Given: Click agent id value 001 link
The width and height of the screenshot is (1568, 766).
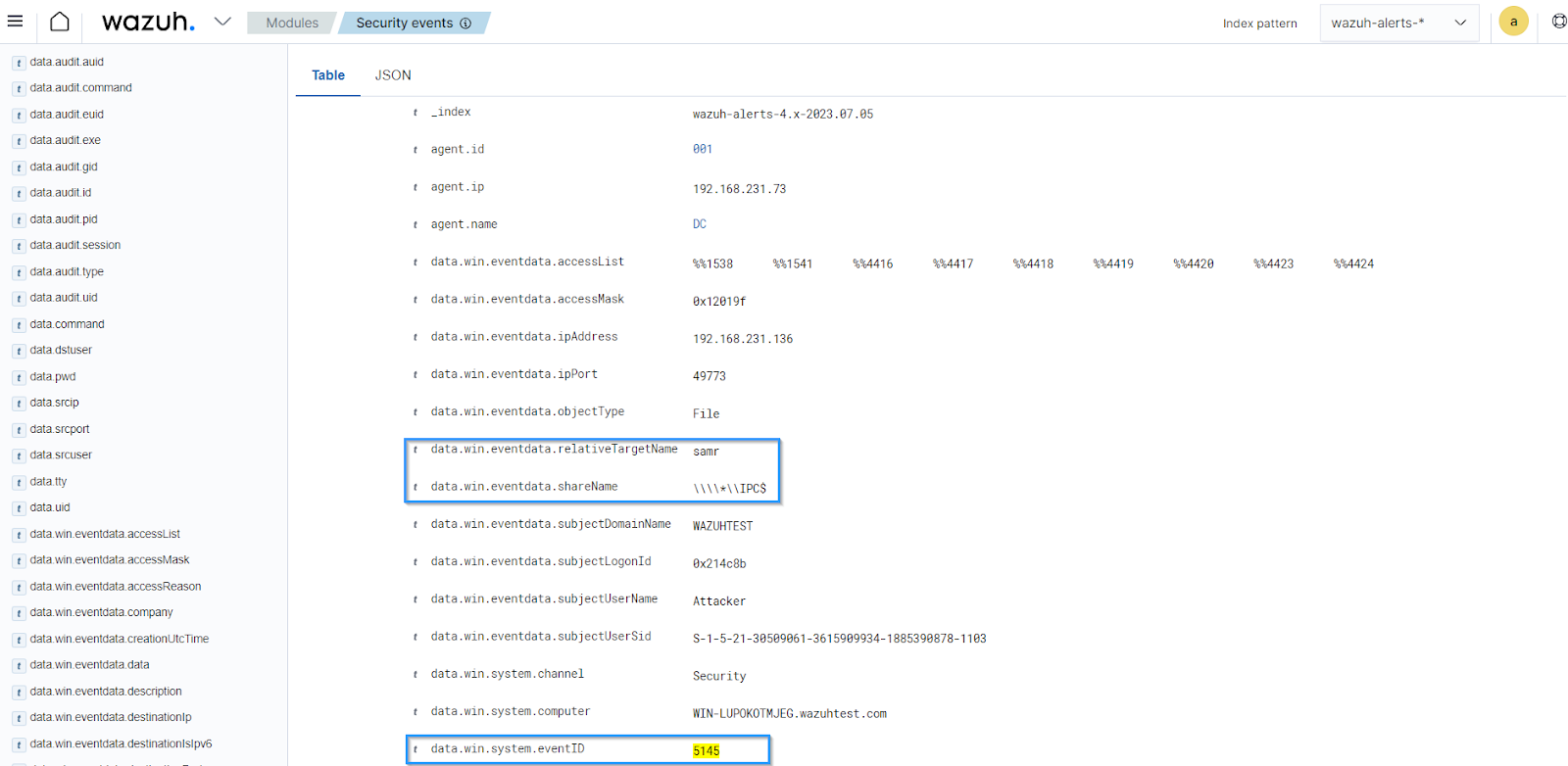Looking at the screenshot, I should pos(703,149).
